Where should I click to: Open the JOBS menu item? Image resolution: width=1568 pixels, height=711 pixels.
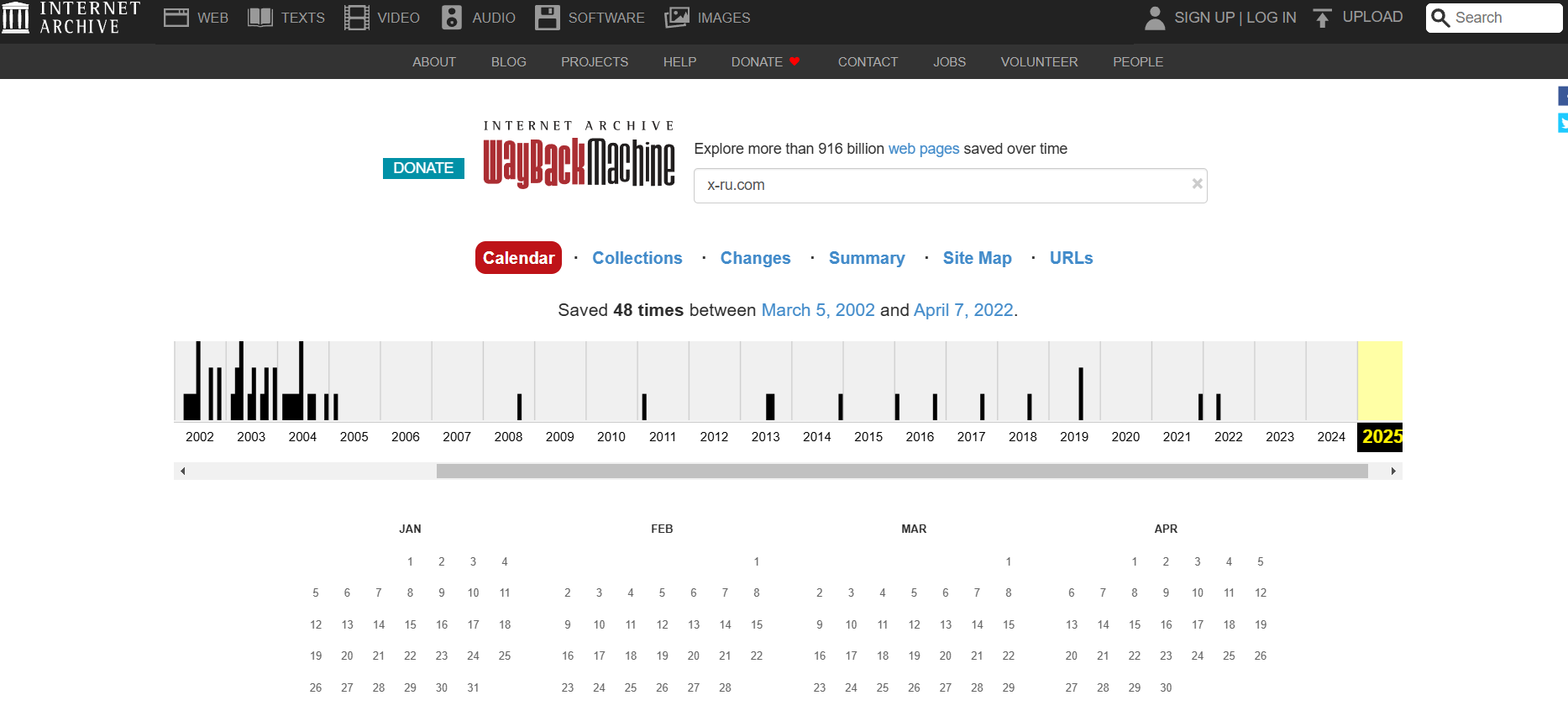(950, 62)
